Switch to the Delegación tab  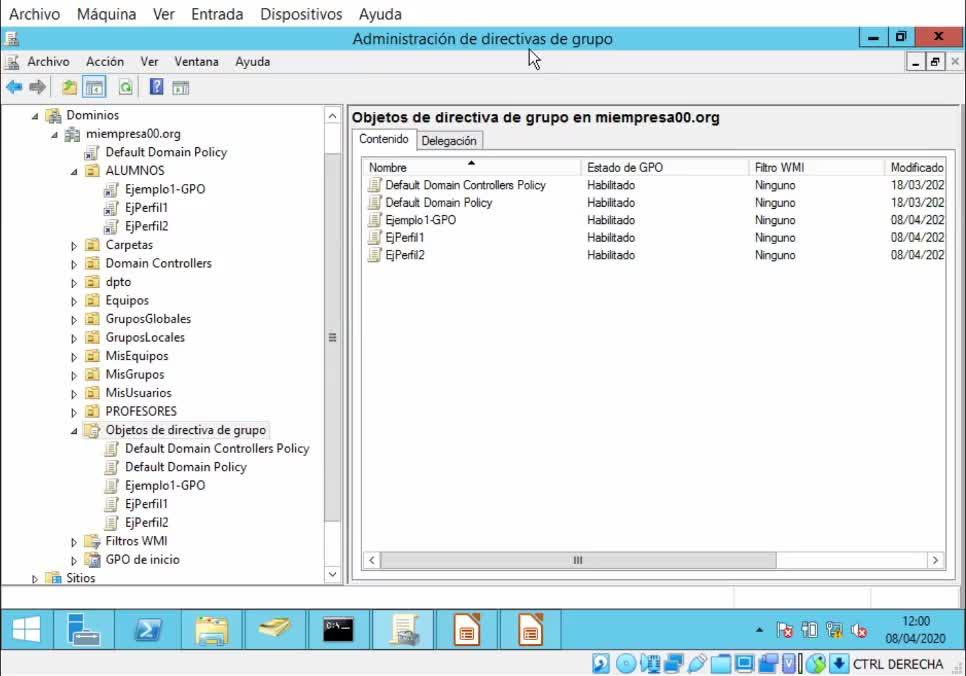[449, 140]
